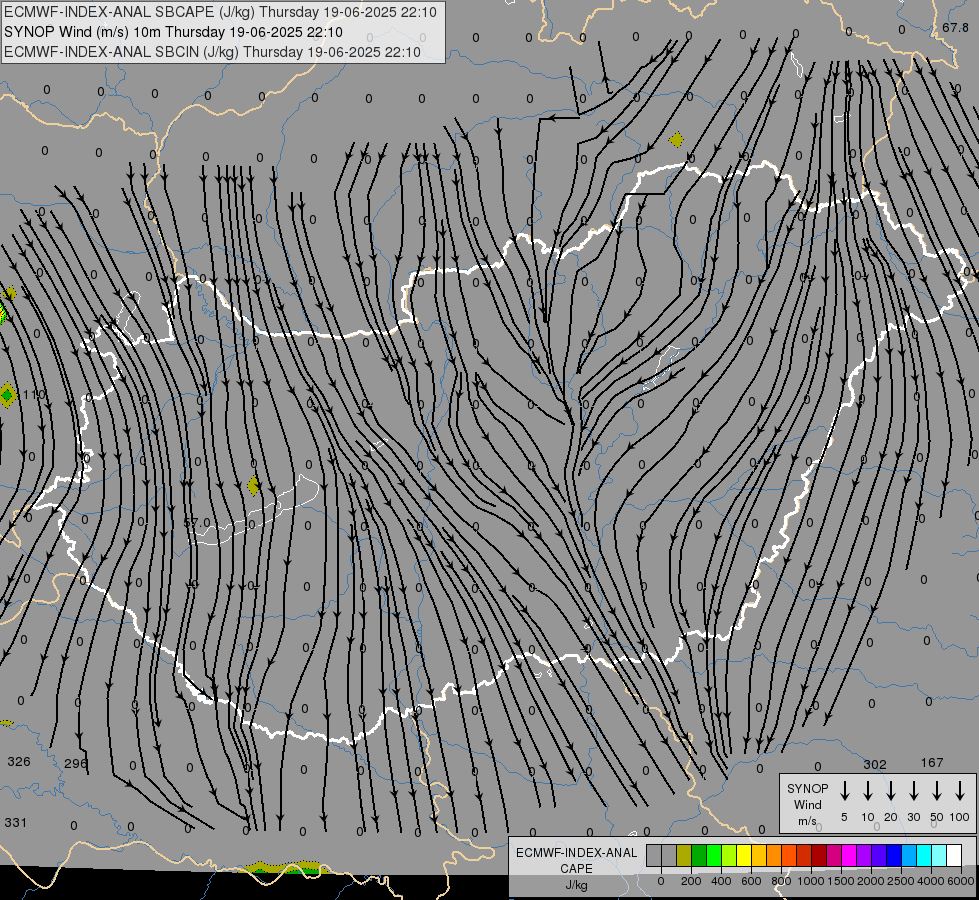Screen dimensions: 979x900
Task: Click the 1000 tick label on CAPE scale
Action: (810, 881)
